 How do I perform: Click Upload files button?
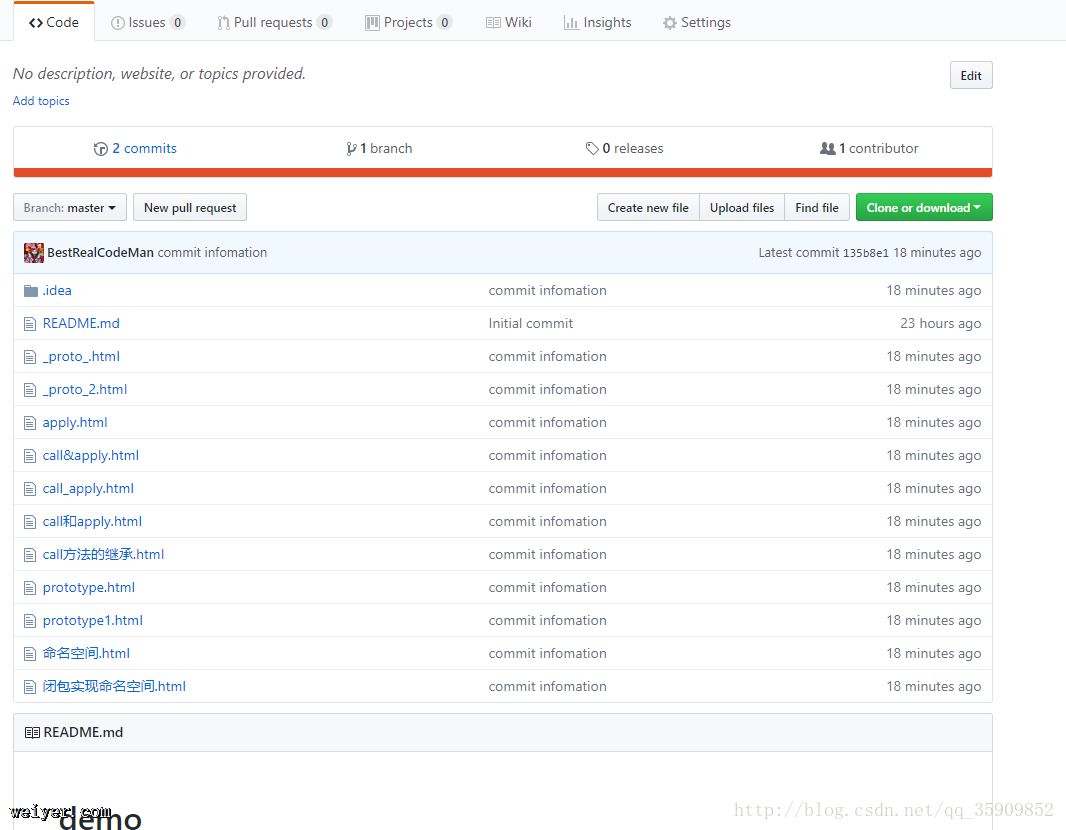pyautogui.click(x=742, y=207)
